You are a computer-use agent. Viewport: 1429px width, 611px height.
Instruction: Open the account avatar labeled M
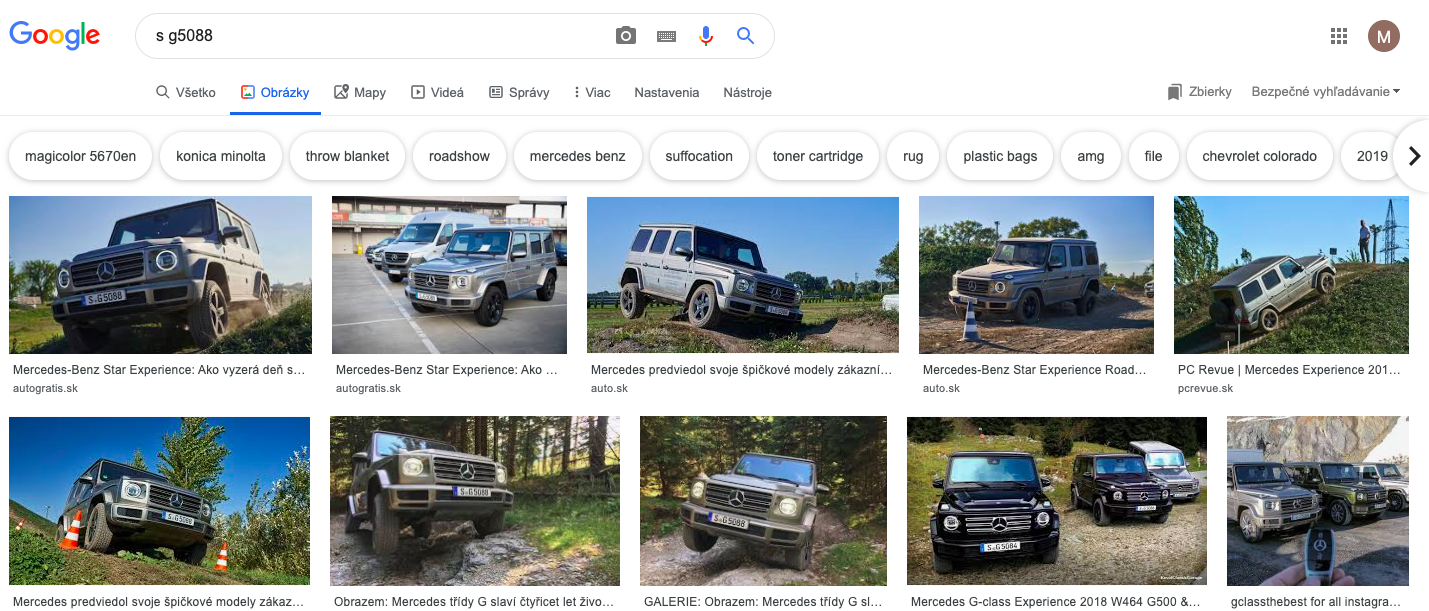pos(1384,37)
